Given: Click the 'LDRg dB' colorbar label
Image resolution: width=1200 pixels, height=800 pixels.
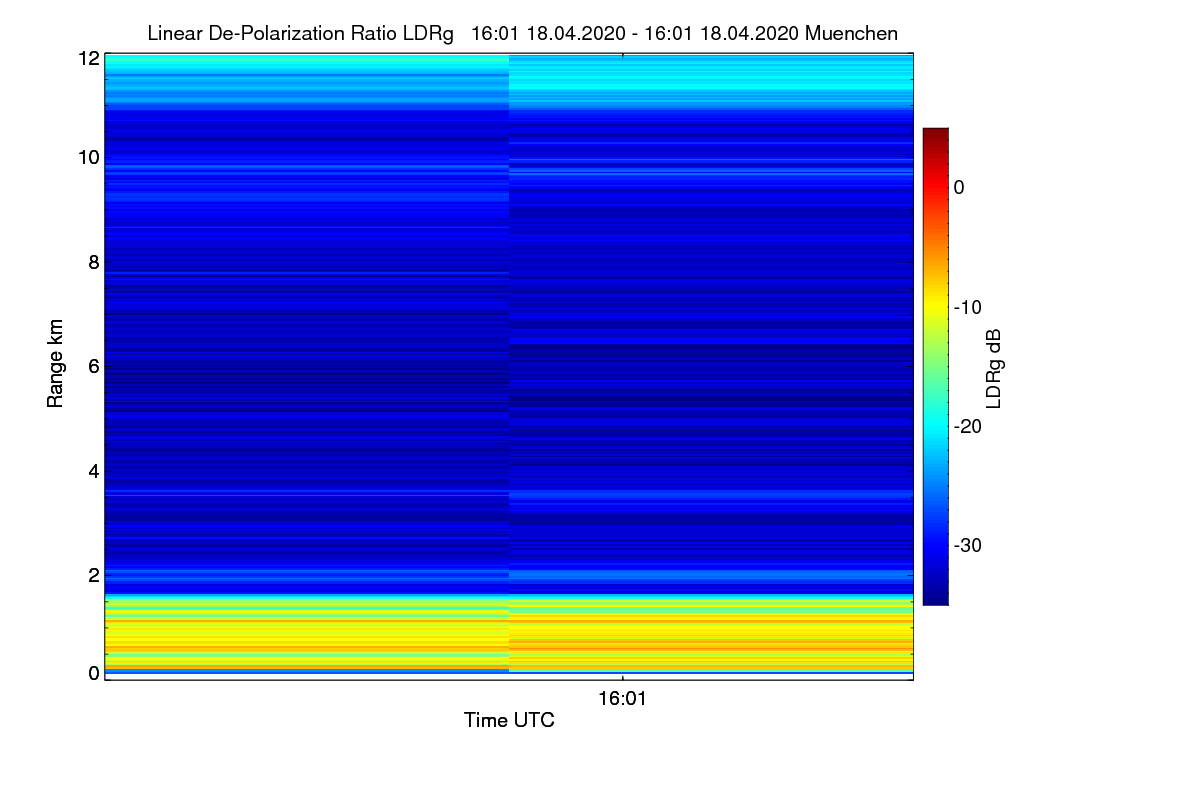Looking at the screenshot, I should click(x=994, y=369).
